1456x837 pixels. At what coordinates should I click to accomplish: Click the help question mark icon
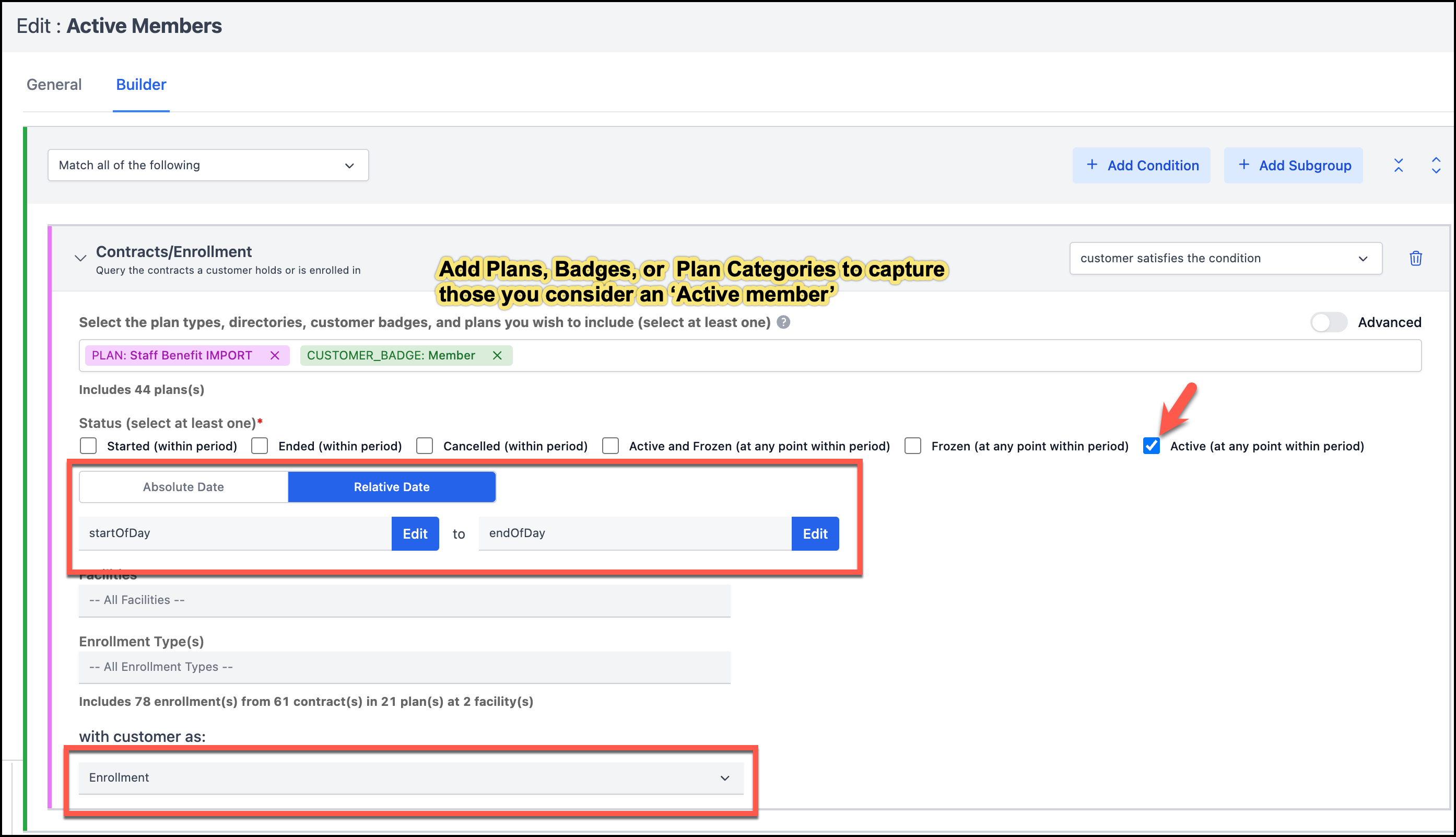coord(783,322)
